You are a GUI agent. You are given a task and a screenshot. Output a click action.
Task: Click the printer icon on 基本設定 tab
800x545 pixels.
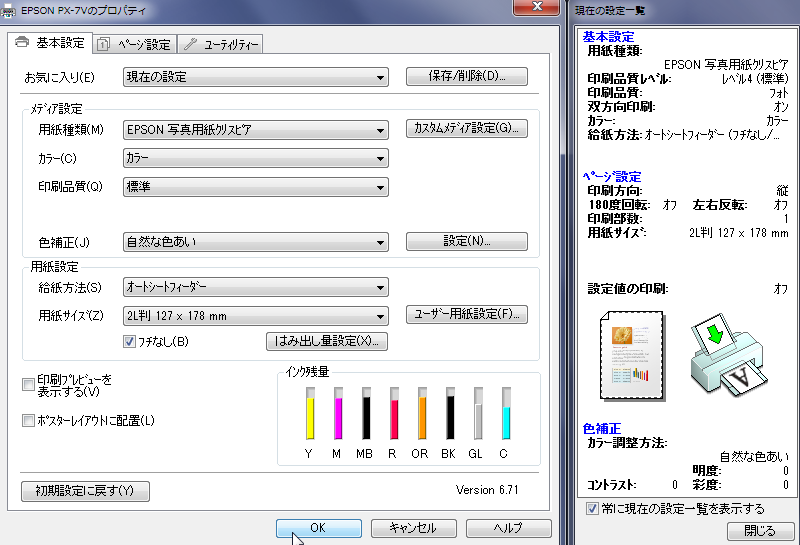point(22,42)
